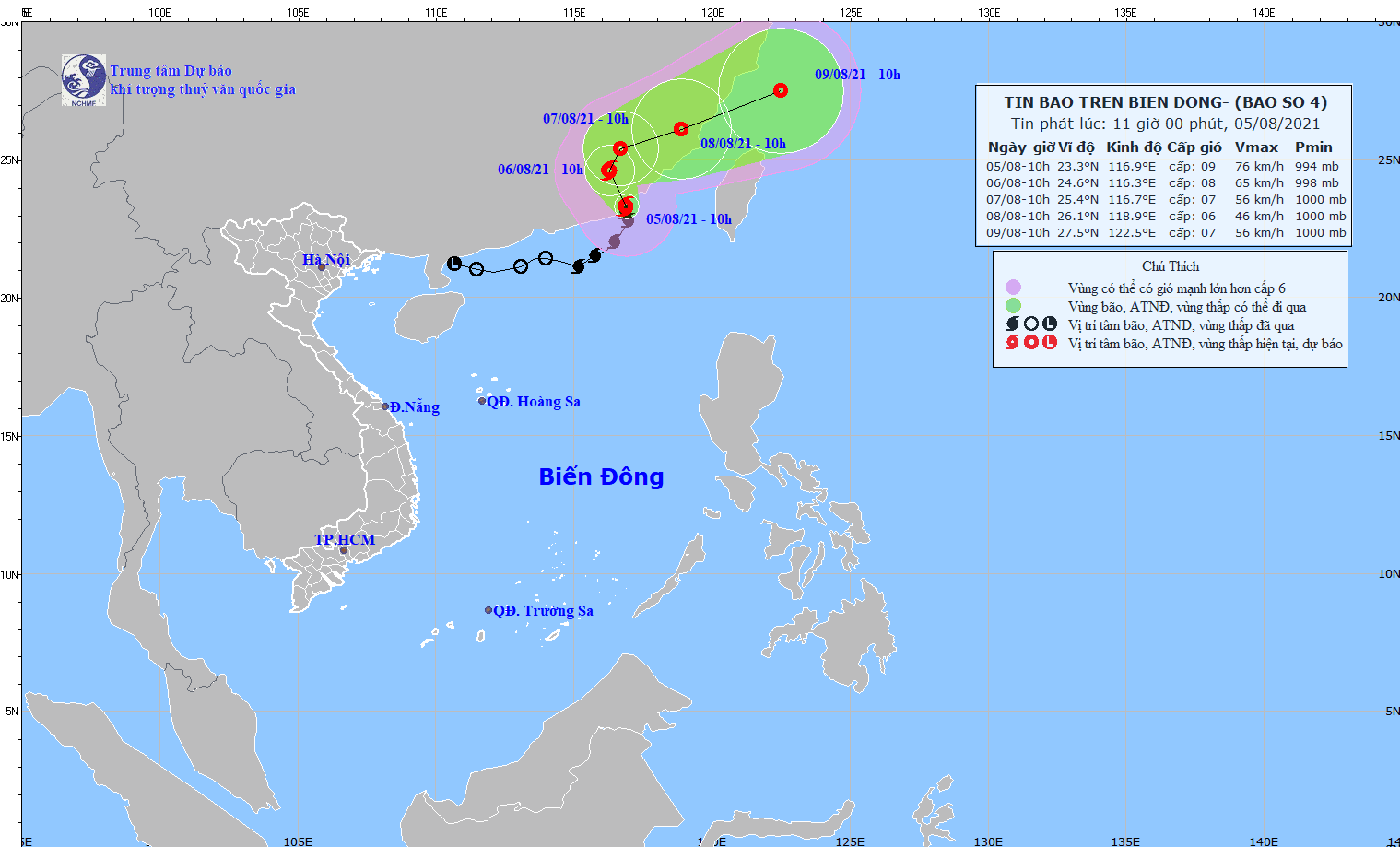Select the 07/08-10h row in forecast table
The image size is (1400, 847).
click(x=1165, y=200)
